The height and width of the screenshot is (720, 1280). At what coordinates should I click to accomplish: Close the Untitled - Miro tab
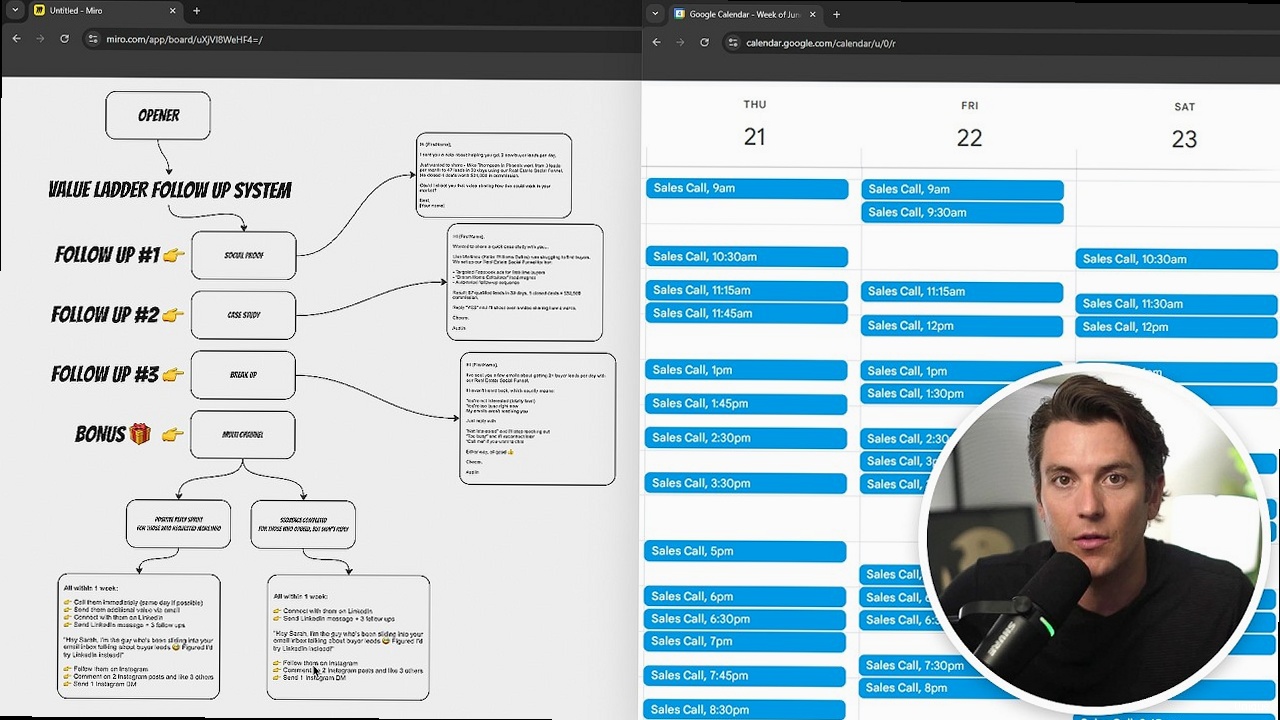tap(172, 11)
